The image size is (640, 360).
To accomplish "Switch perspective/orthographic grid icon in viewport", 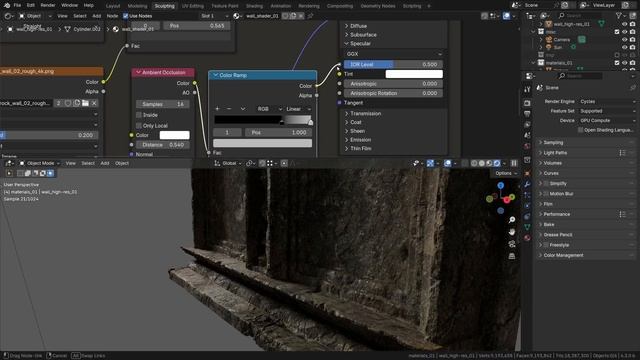I will (512, 256).
